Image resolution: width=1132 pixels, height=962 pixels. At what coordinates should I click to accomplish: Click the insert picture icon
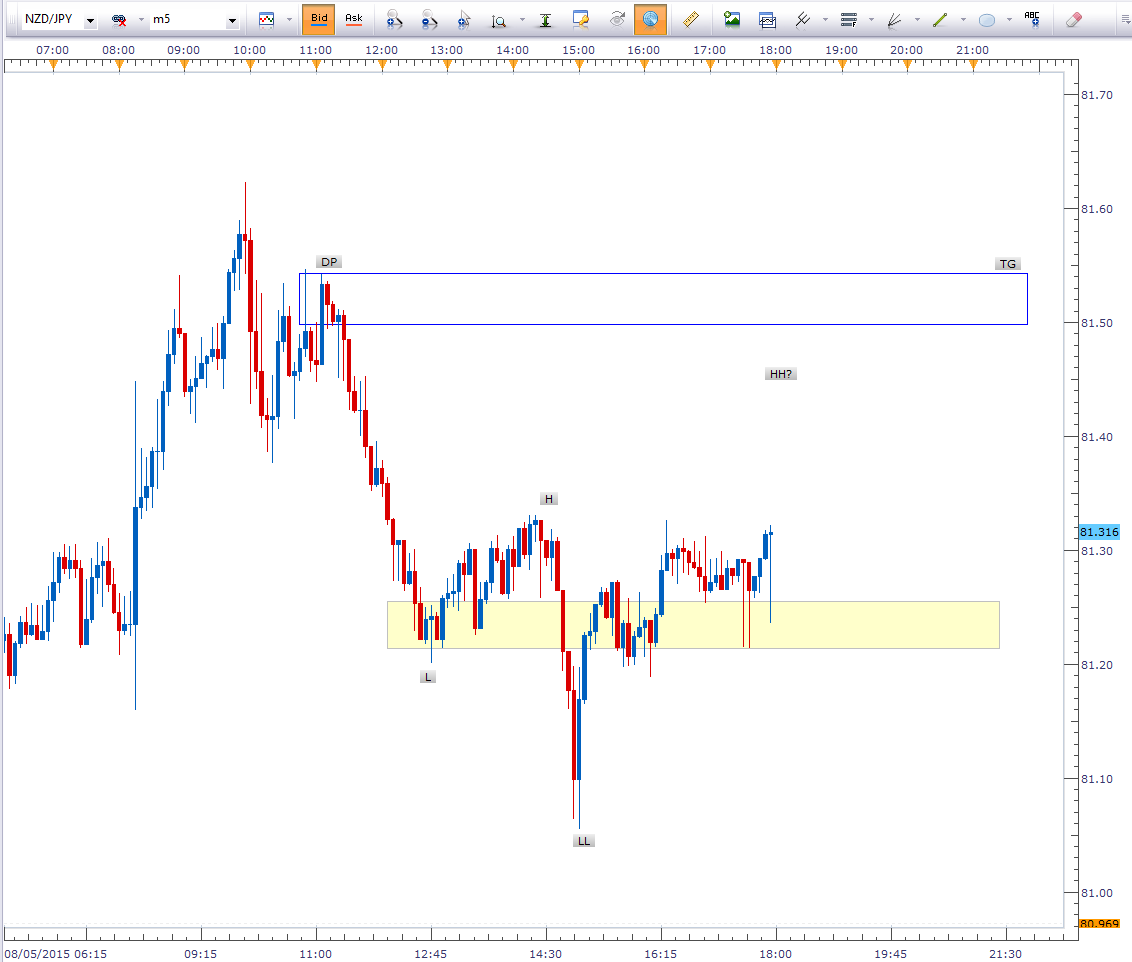tap(732, 19)
